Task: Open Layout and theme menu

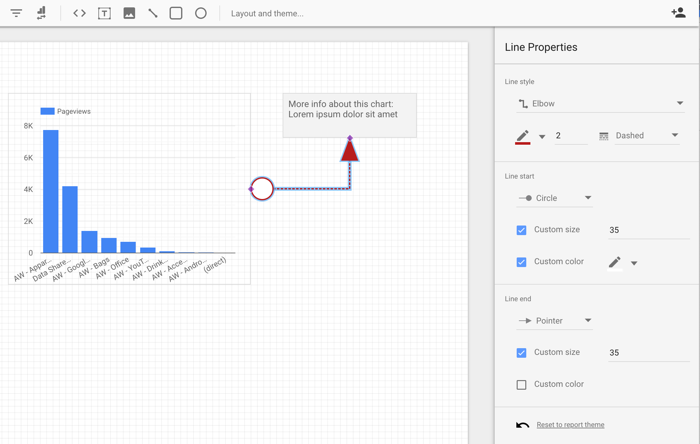Action: tap(267, 14)
